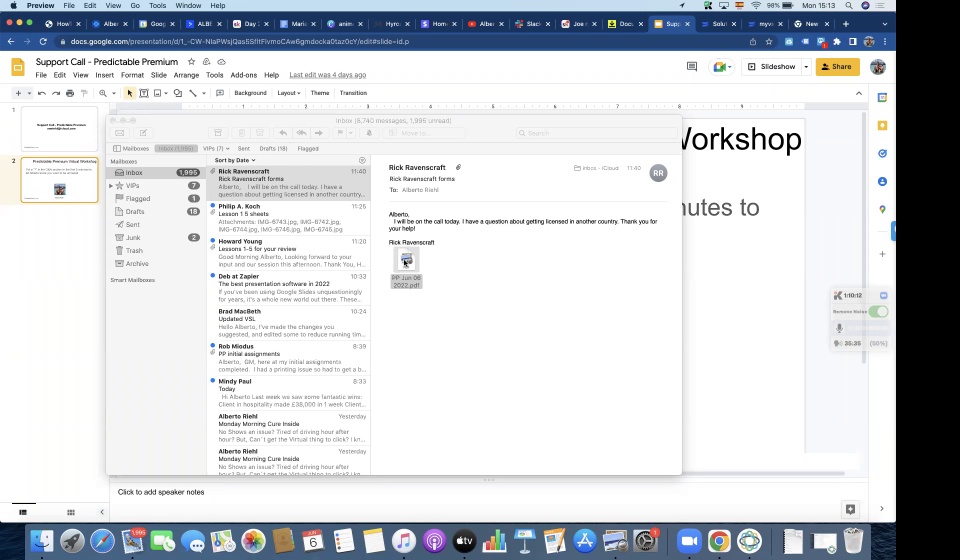Forward the selected email in Mail

[319, 133]
